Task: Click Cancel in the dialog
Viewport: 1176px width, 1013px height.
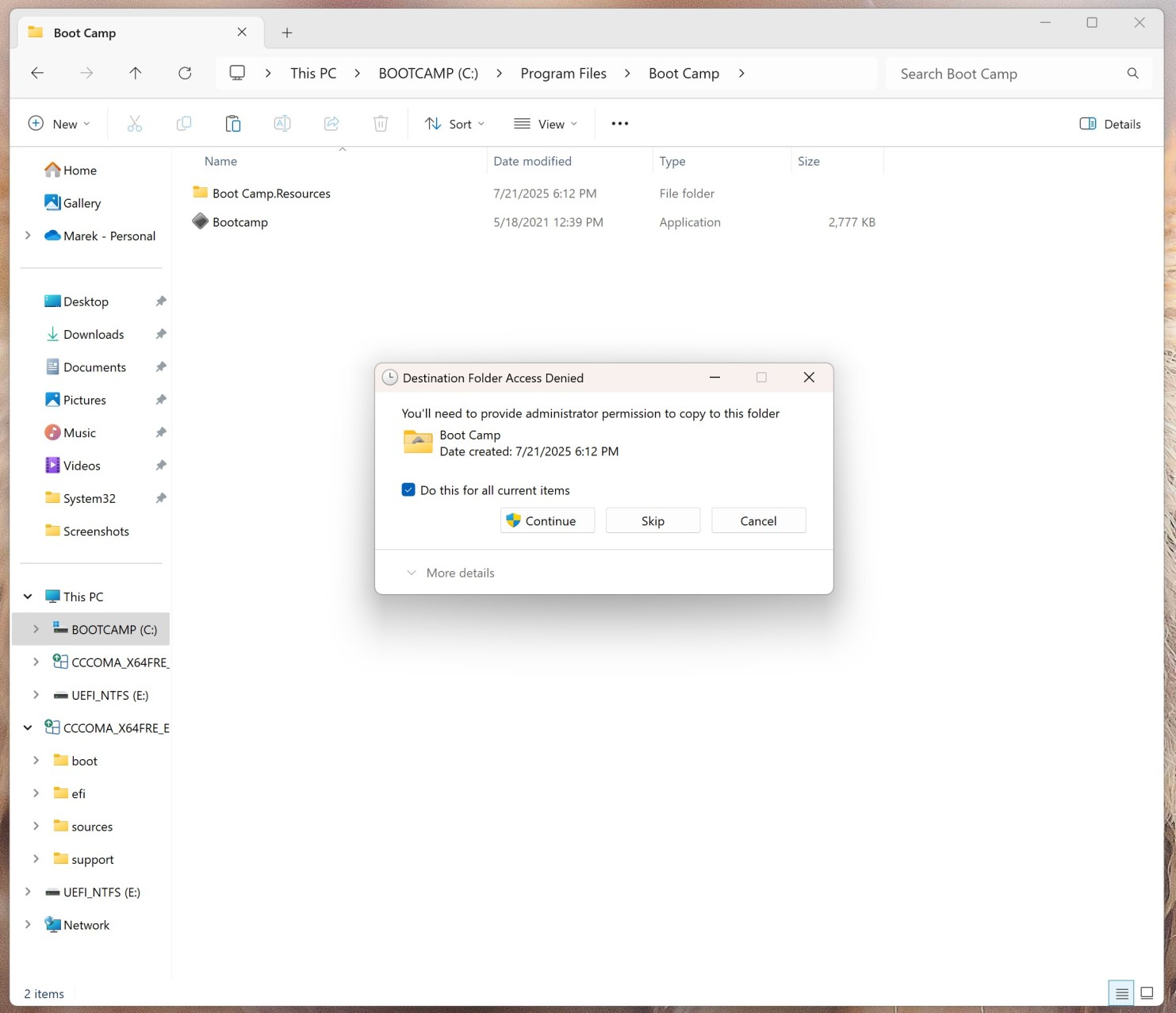Action: [758, 520]
